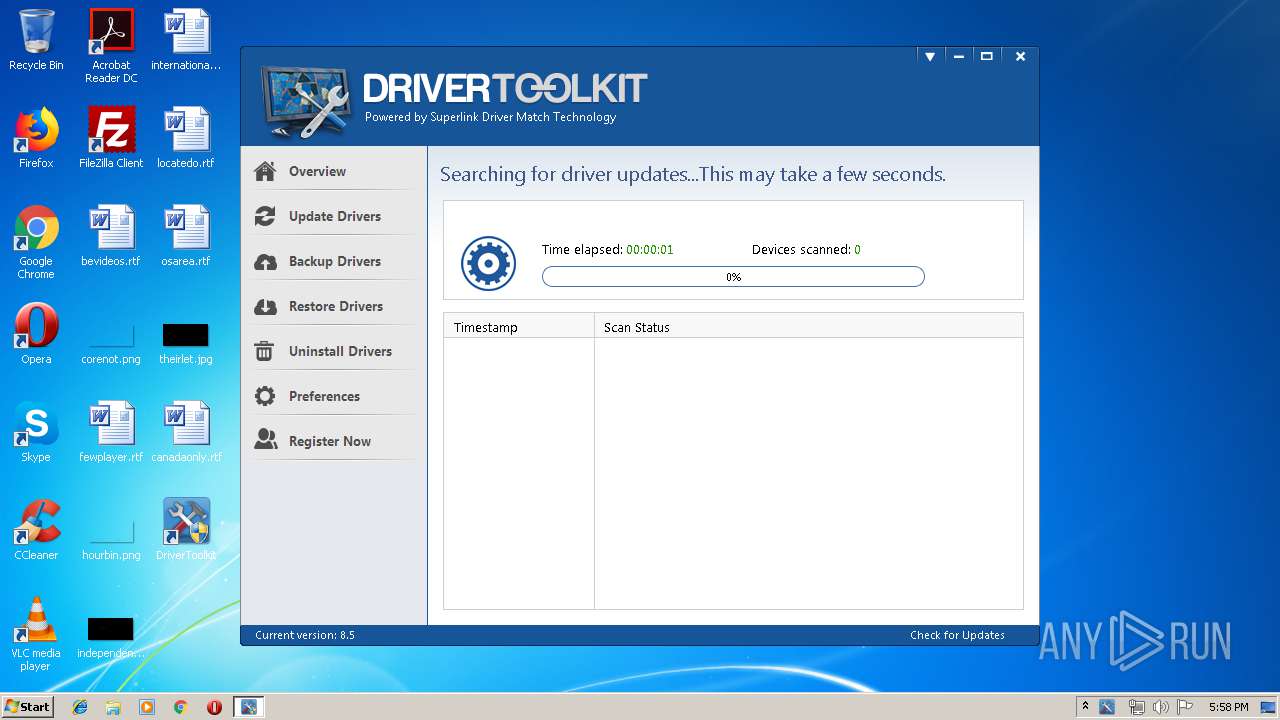Select the CCleaner desktop icon

[36, 531]
